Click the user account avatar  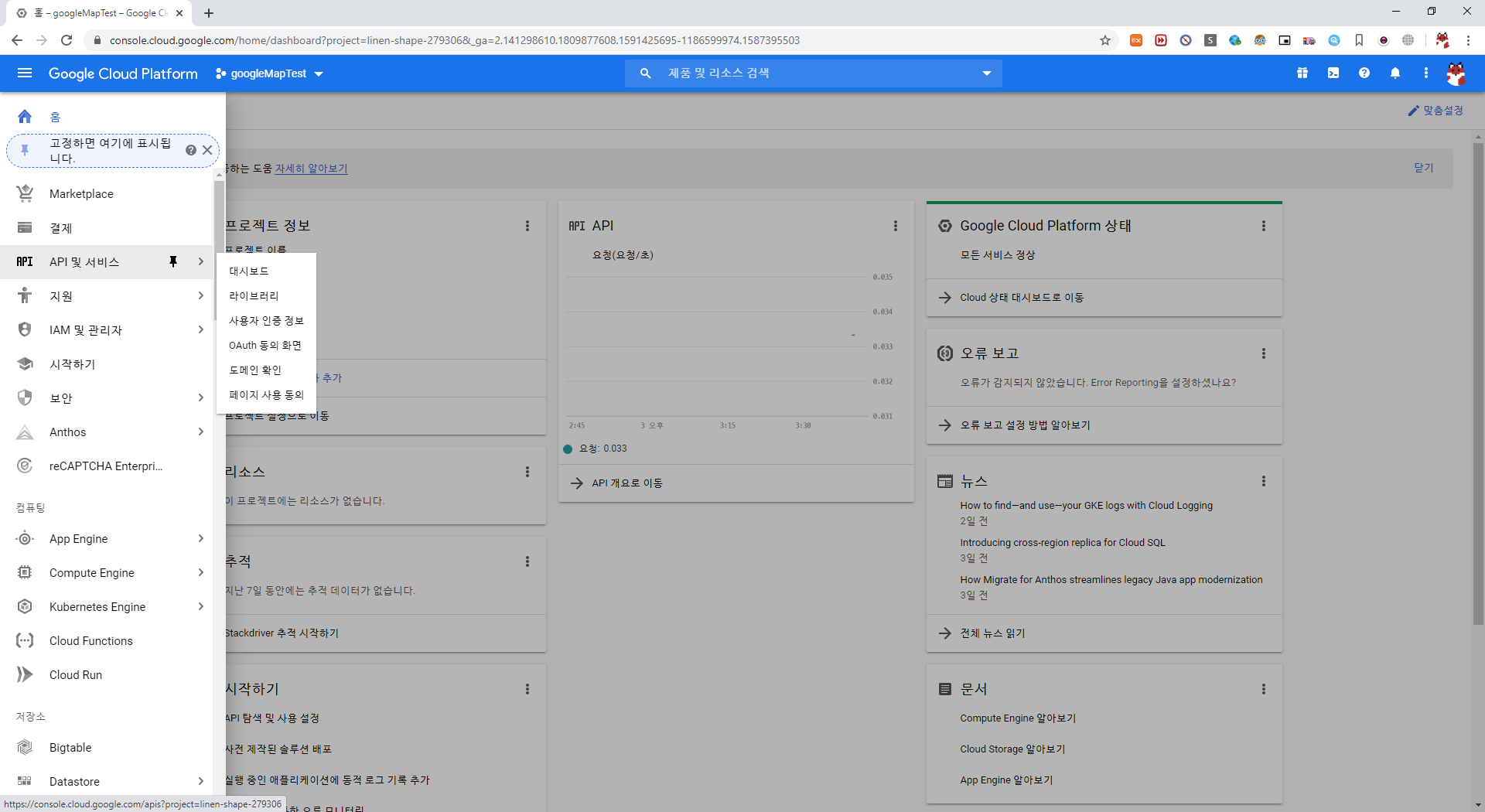tap(1456, 73)
